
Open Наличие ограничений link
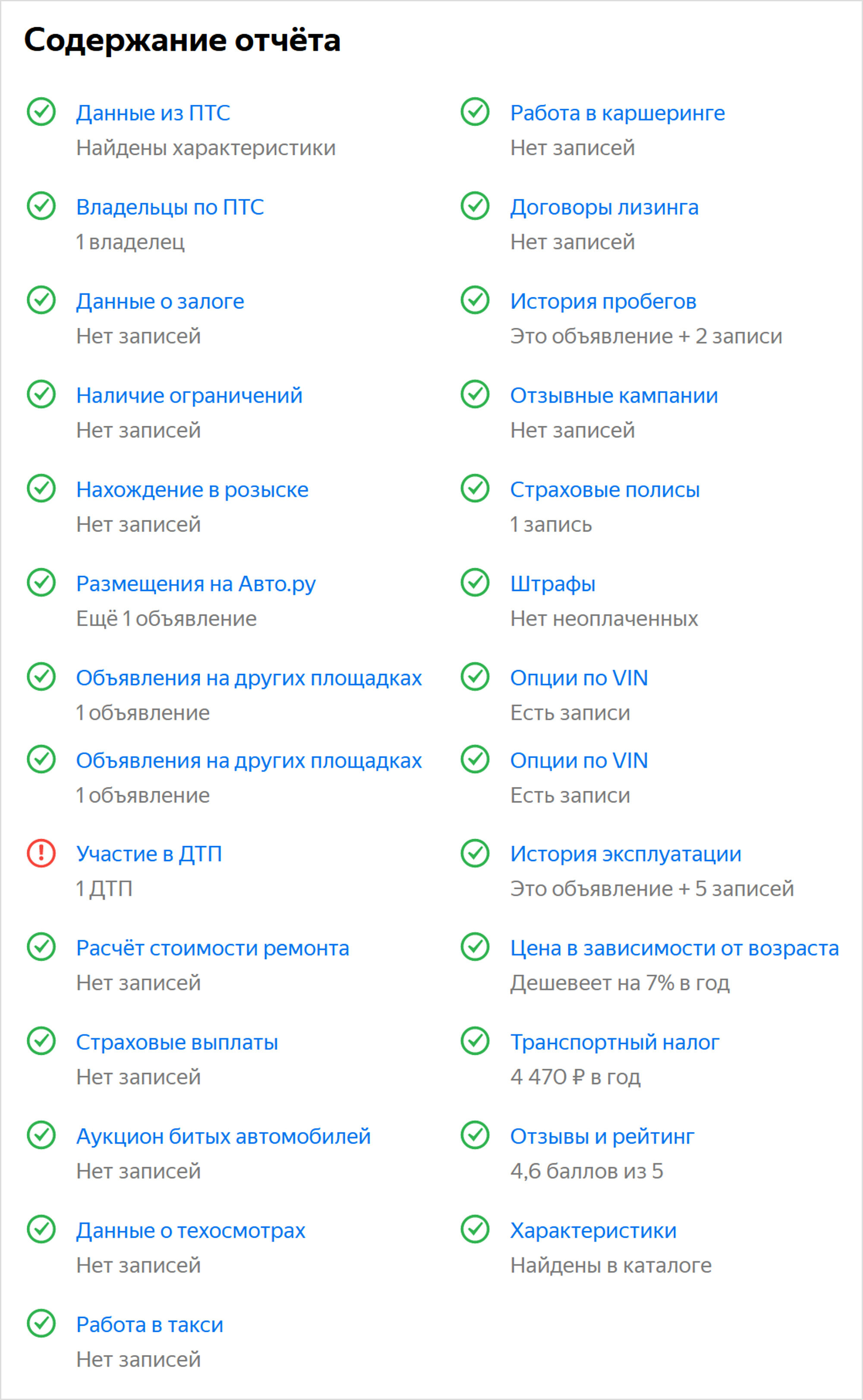pos(189,395)
